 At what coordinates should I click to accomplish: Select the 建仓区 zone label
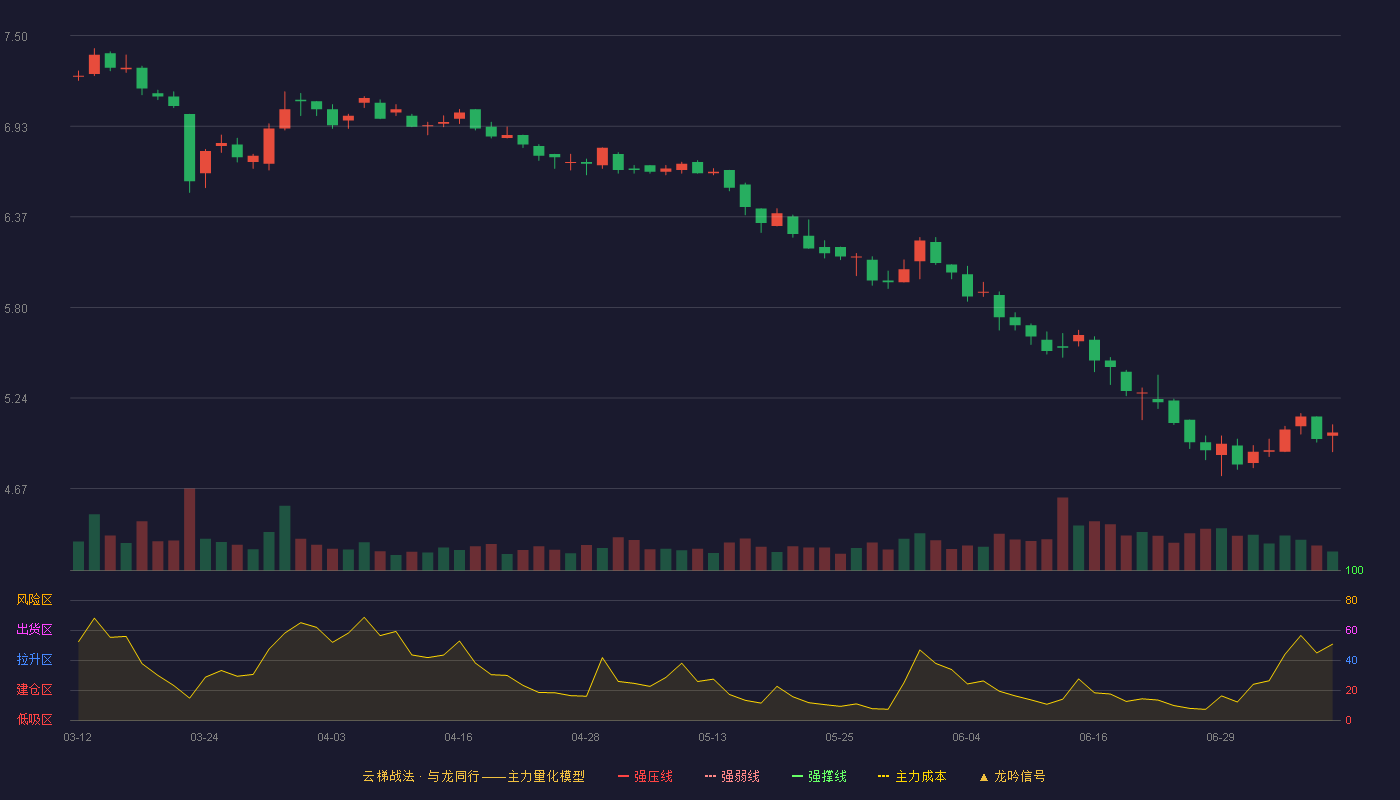34,690
